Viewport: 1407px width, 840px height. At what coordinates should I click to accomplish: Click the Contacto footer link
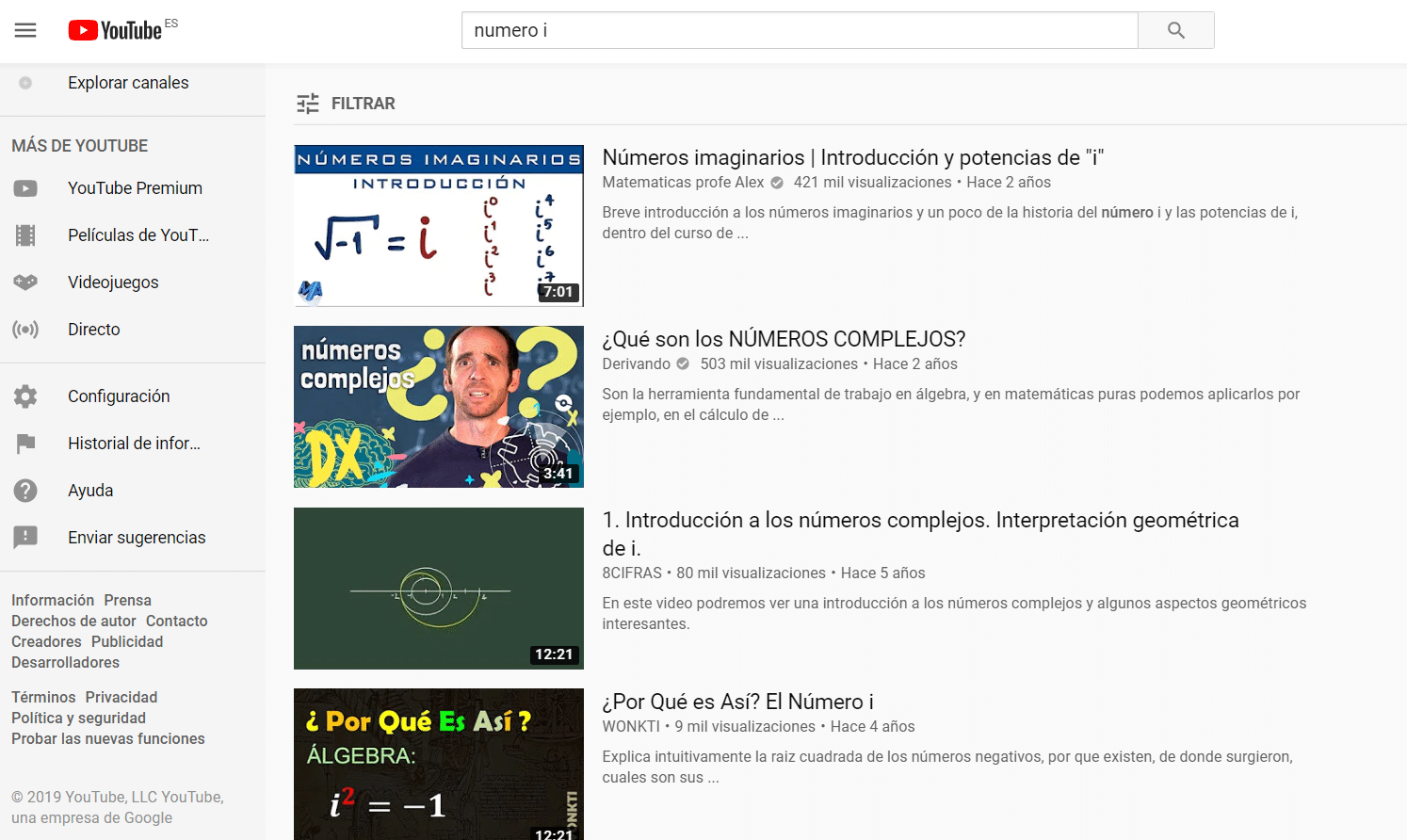coord(177,622)
